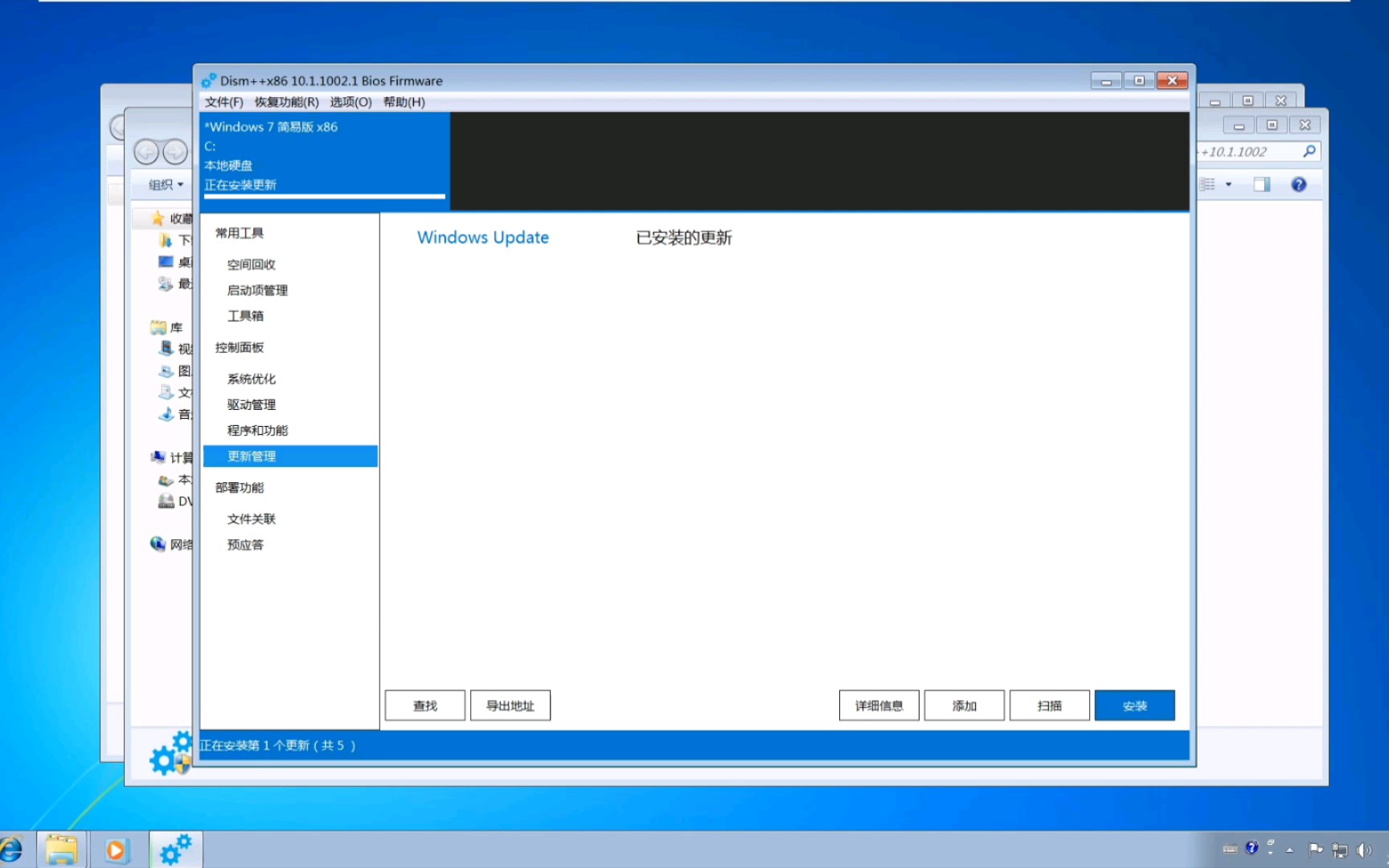Click the Explorer help question mark icon
Image resolution: width=1389 pixels, height=868 pixels.
1299,185
